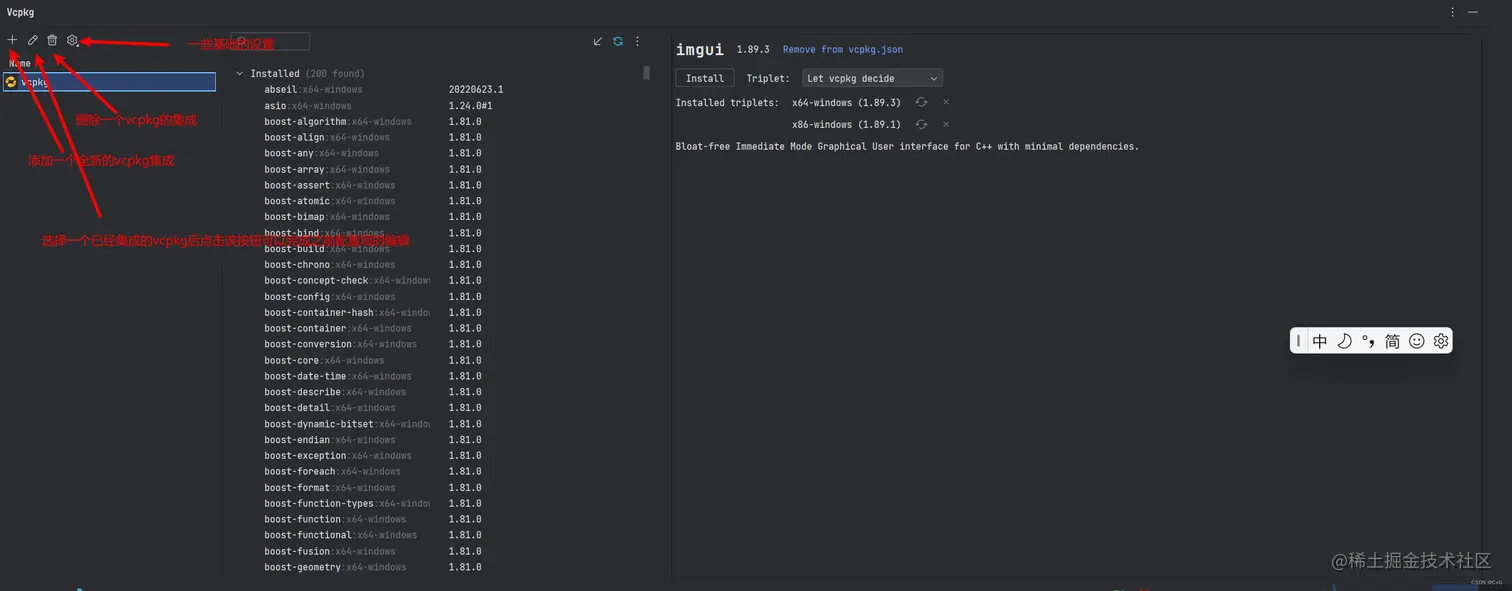Select boost-conversion package row
Screen dimensions: 1512x591
pyautogui.click(x=340, y=344)
